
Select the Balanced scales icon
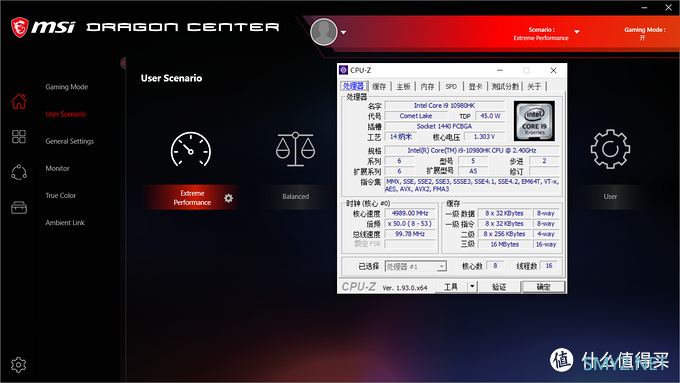tap(295, 149)
